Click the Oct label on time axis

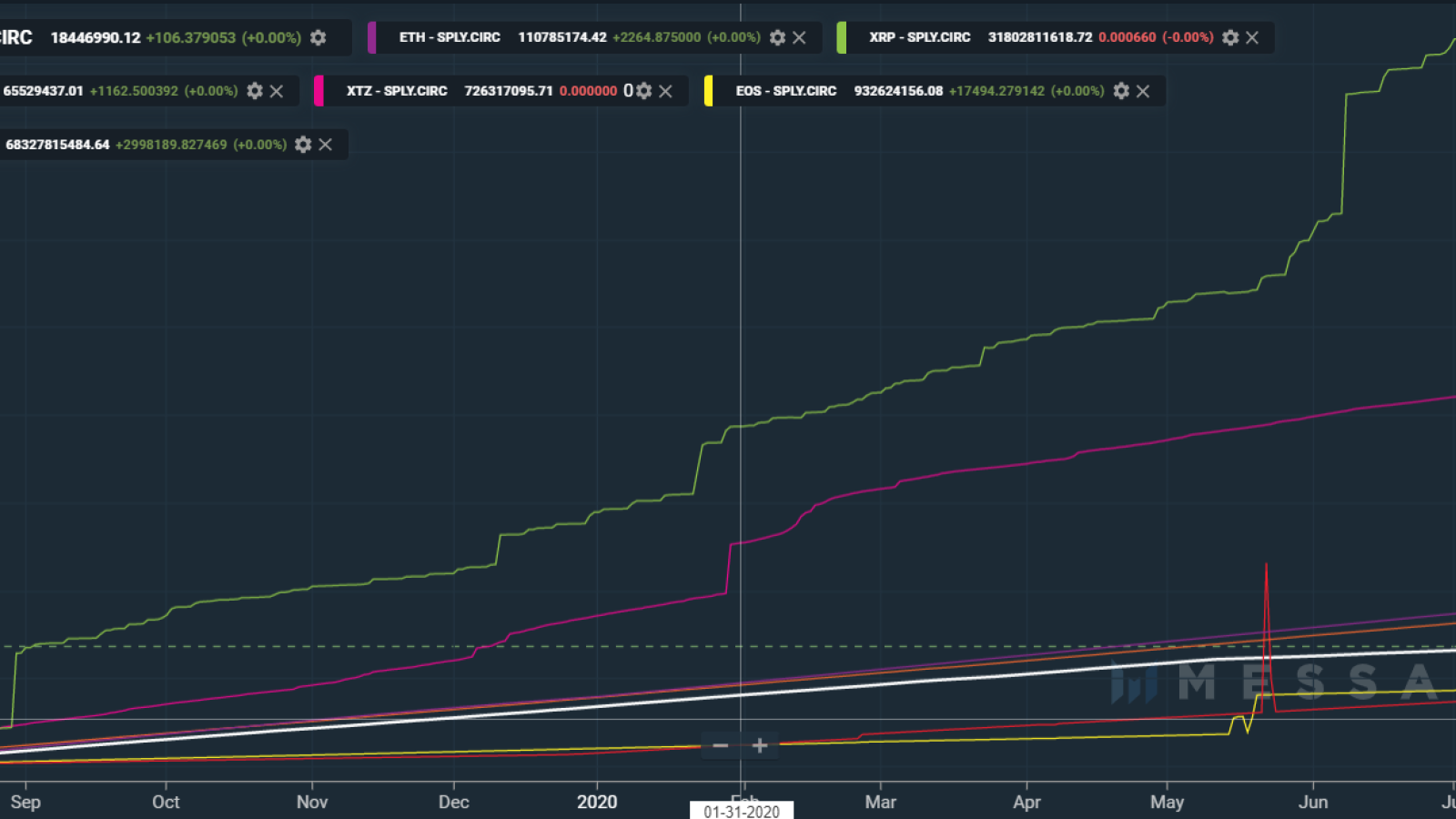[166, 802]
